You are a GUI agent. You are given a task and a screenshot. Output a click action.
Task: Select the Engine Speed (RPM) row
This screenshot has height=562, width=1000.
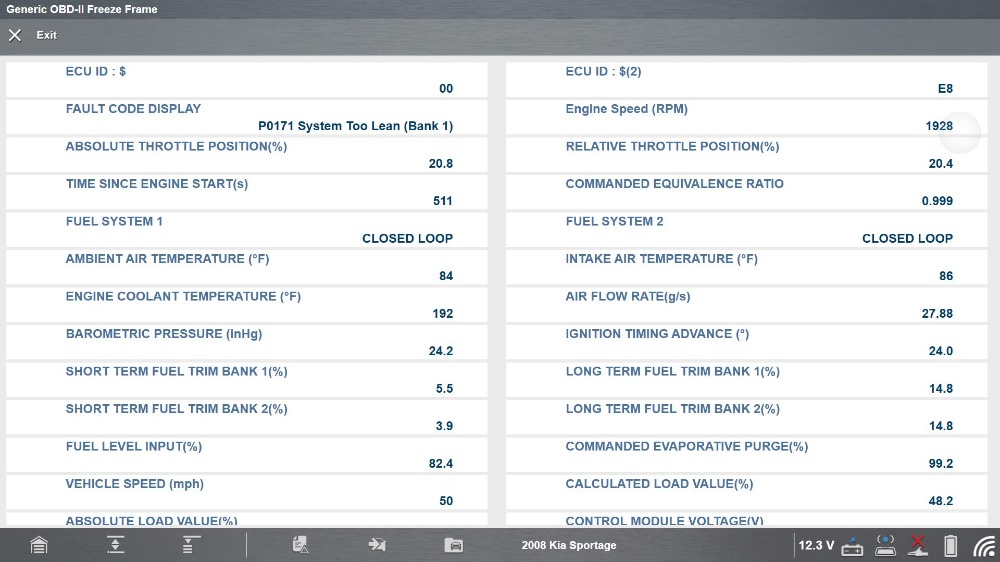[746, 117]
